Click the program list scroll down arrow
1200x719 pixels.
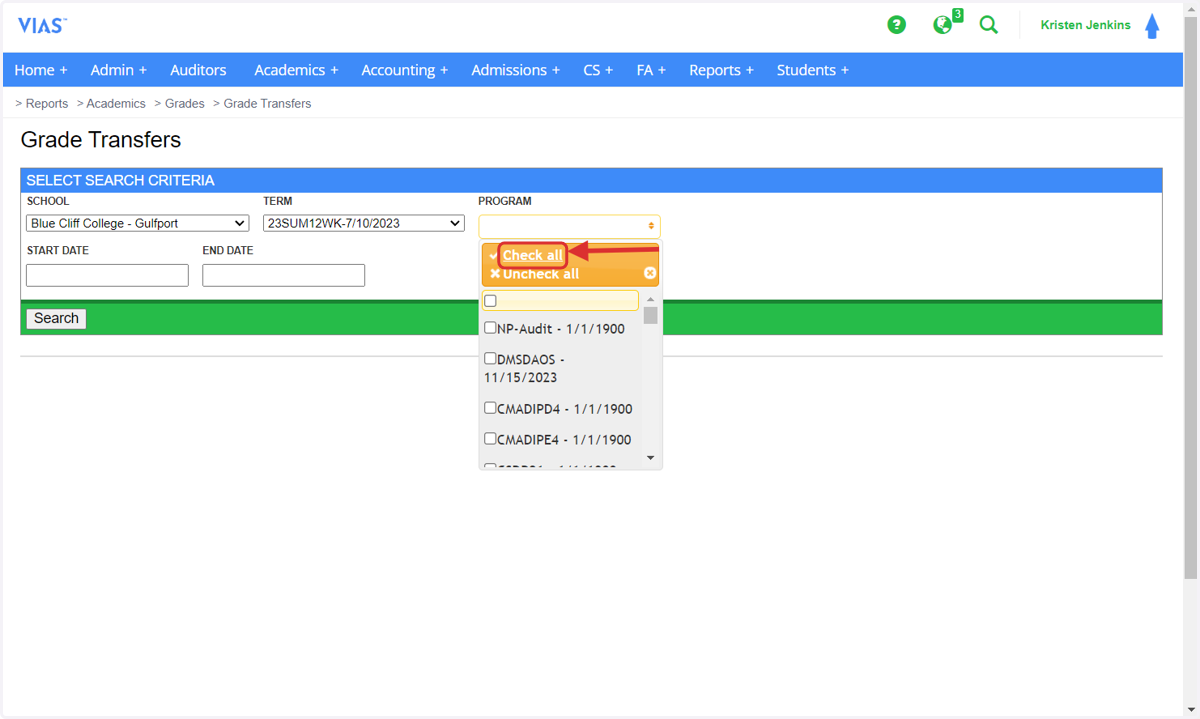tap(651, 458)
